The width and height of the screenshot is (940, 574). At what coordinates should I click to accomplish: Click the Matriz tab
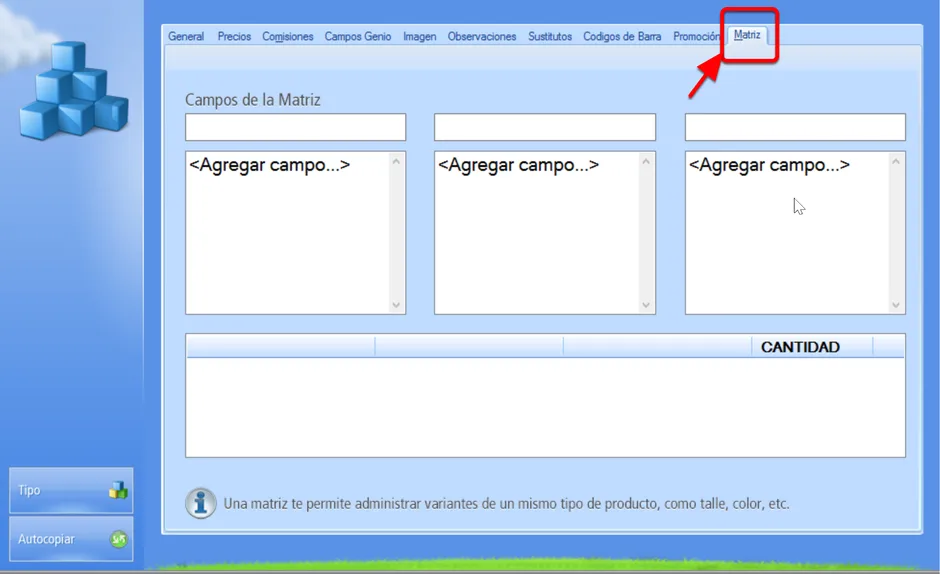click(x=747, y=35)
